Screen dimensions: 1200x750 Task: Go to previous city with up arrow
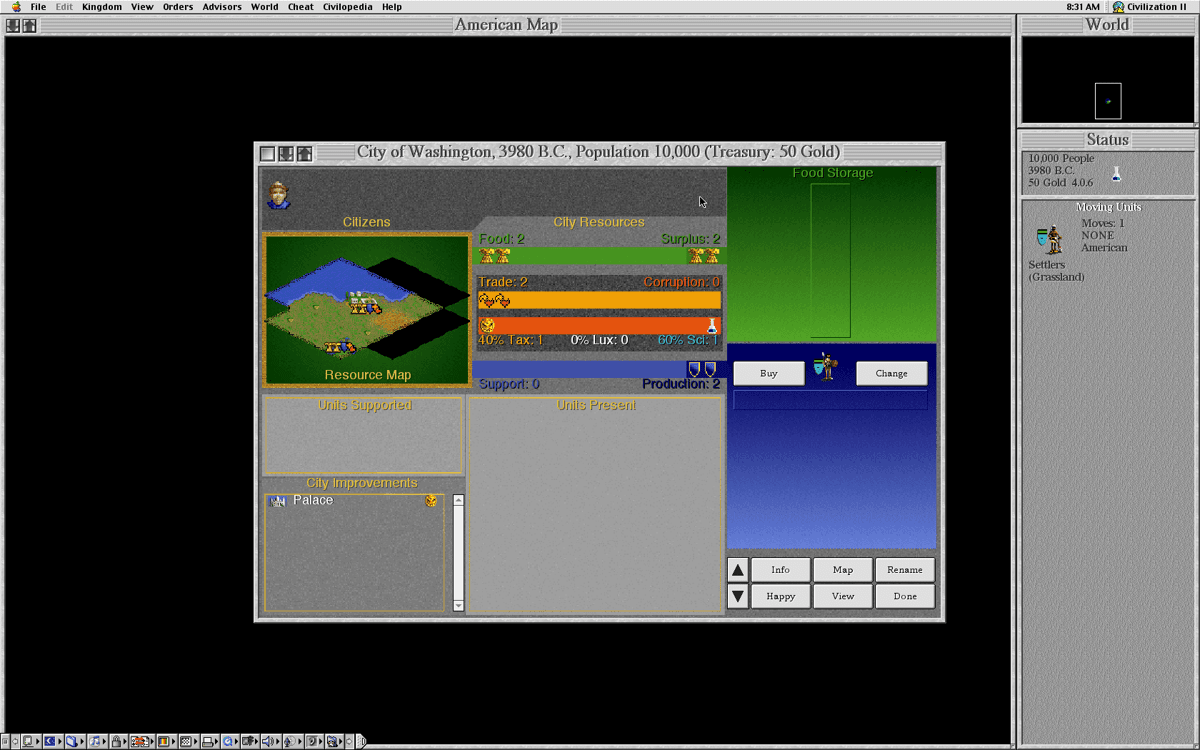(x=738, y=570)
